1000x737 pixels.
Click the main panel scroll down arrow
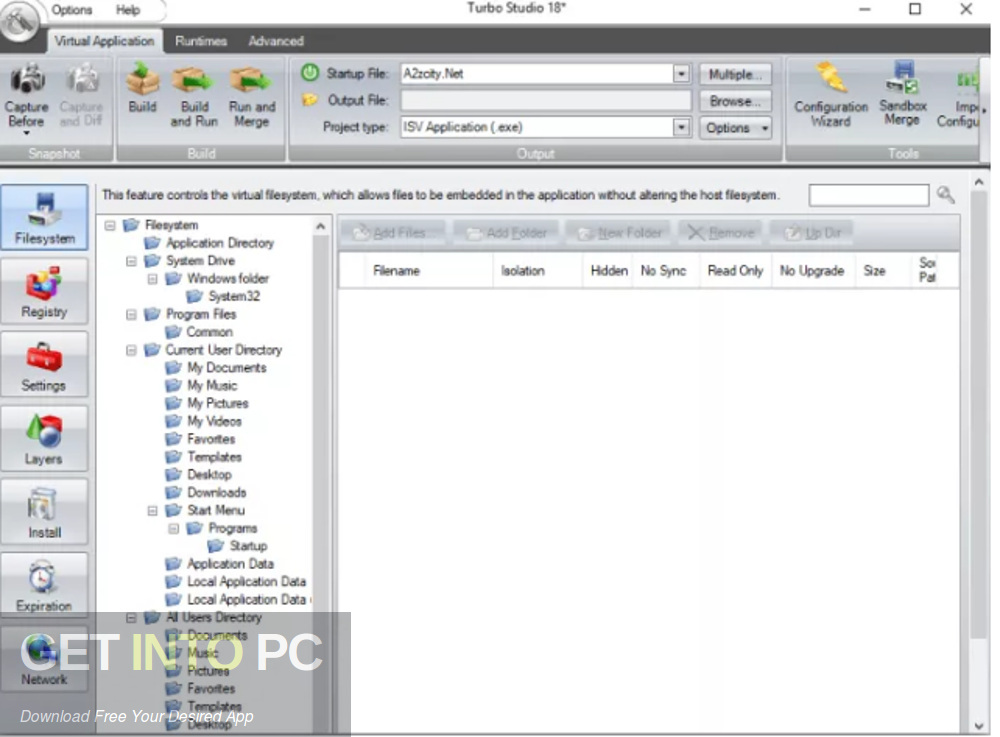[979, 726]
